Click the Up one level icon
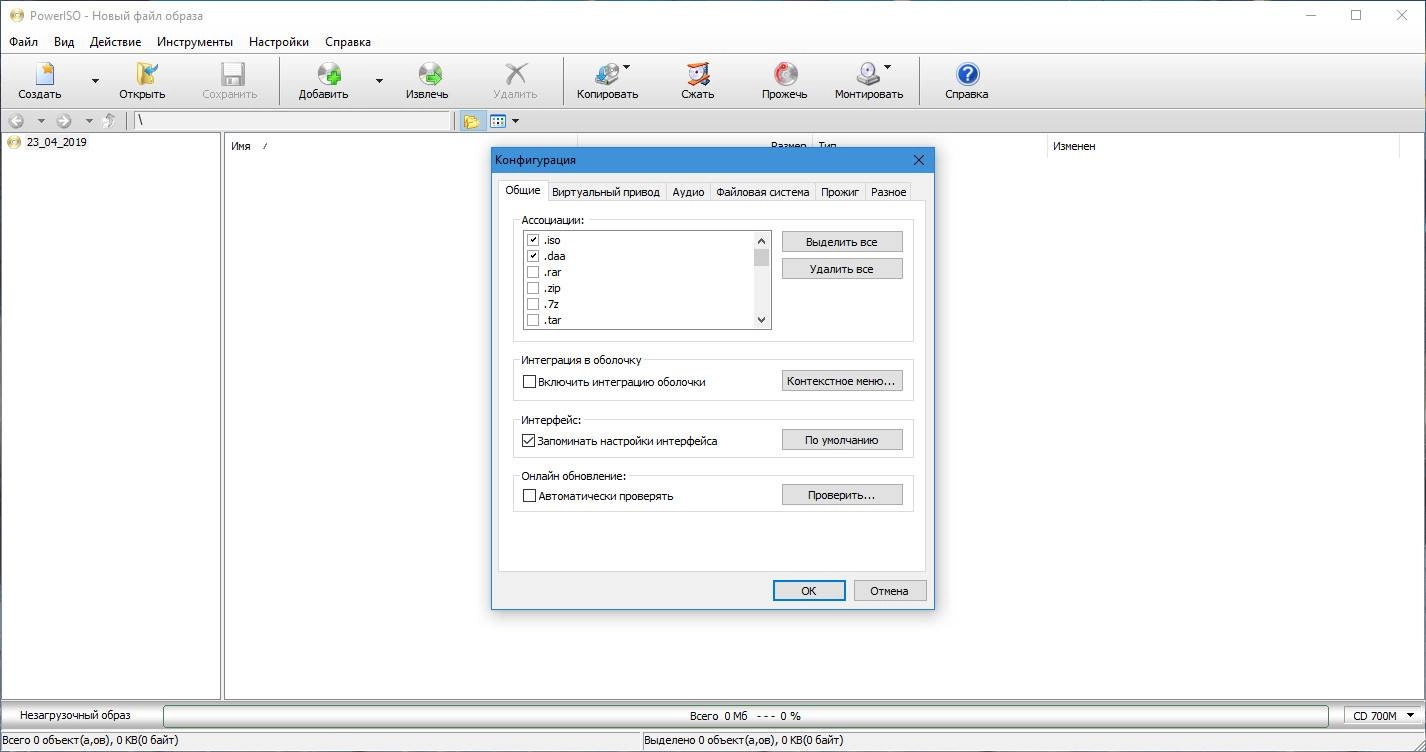This screenshot has height=752, width=1426. 108,121
